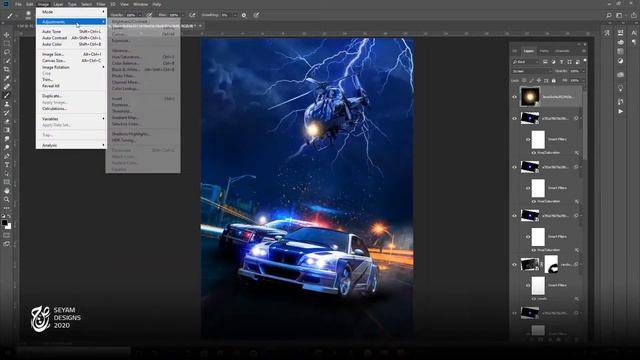Select the Dodge tool
Screen dimensions: 640x360
coord(7,147)
